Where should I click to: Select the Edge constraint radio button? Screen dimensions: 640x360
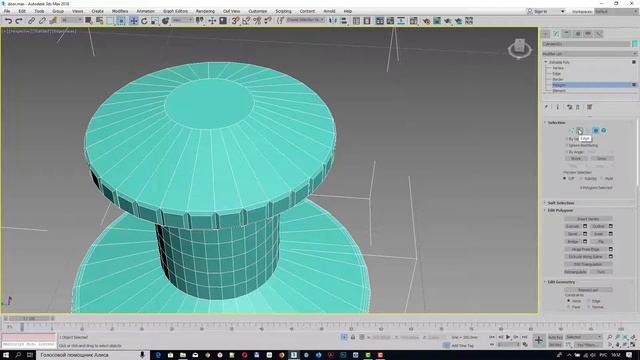589,301
